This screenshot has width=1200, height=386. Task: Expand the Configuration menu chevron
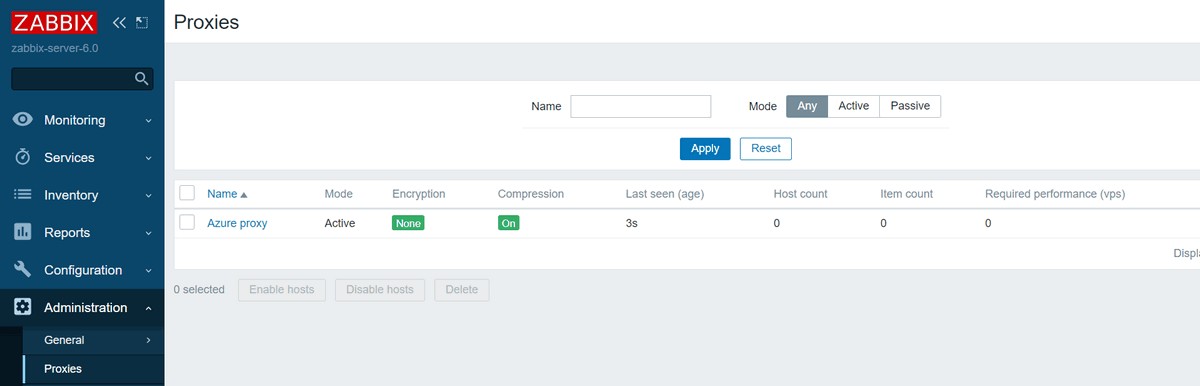148,271
